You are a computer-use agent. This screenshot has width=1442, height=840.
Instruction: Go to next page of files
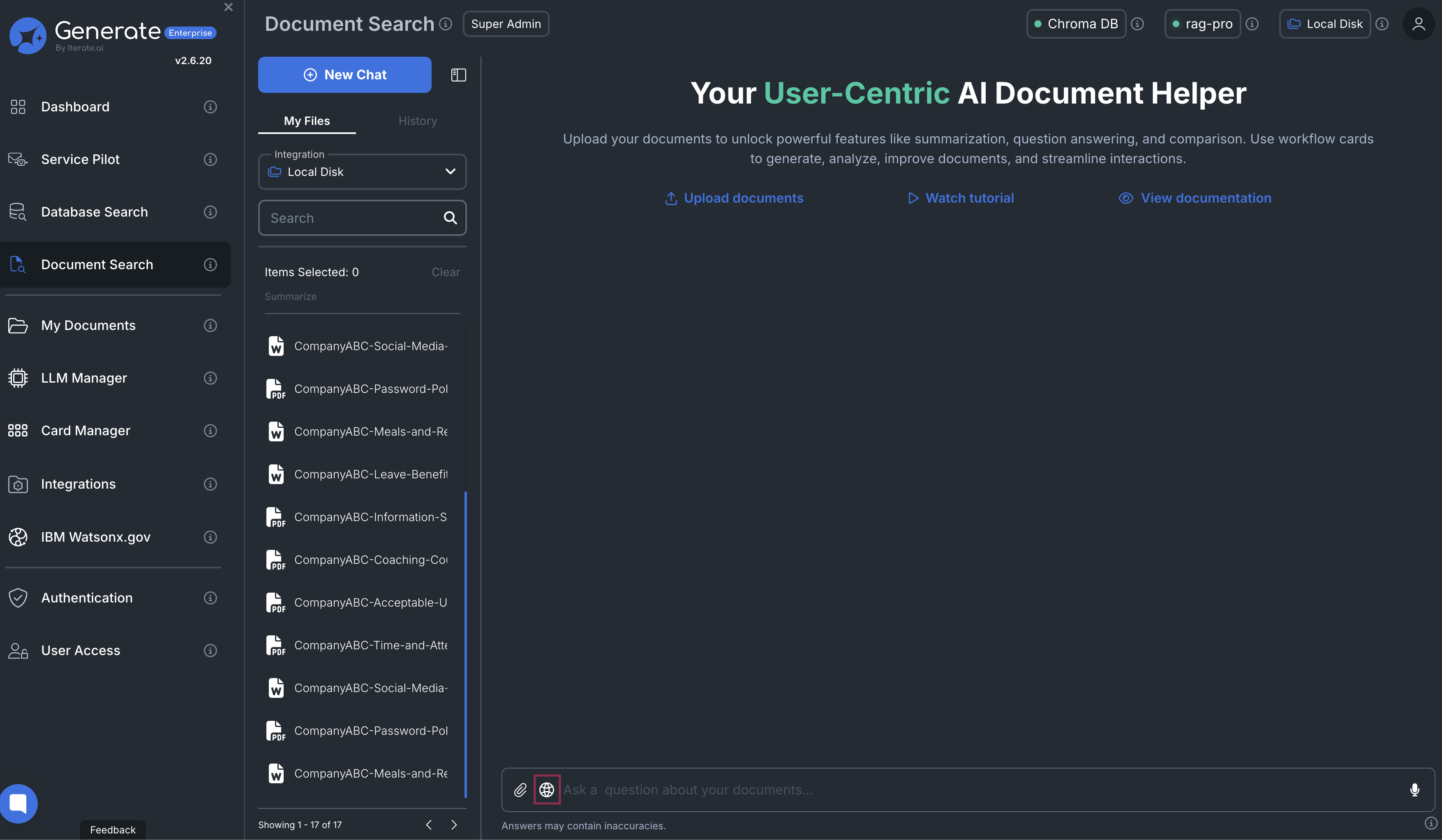click(x=454, y=824)
